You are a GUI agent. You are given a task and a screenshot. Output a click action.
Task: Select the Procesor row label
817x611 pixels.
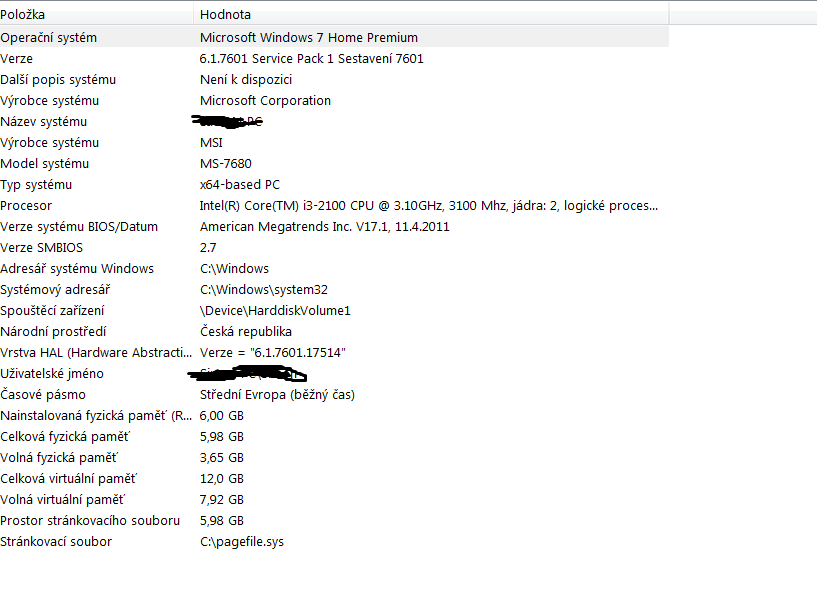(x=26, y=206)
